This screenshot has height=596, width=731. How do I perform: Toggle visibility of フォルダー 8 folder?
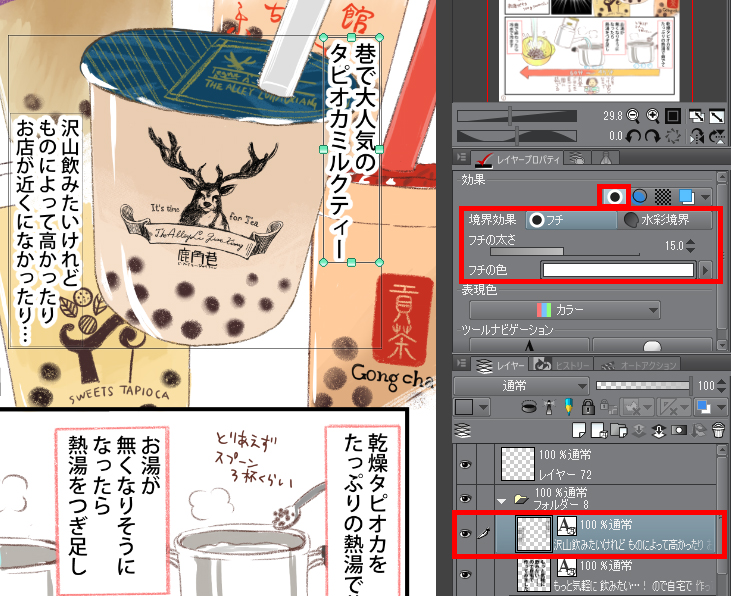point(464,497)
